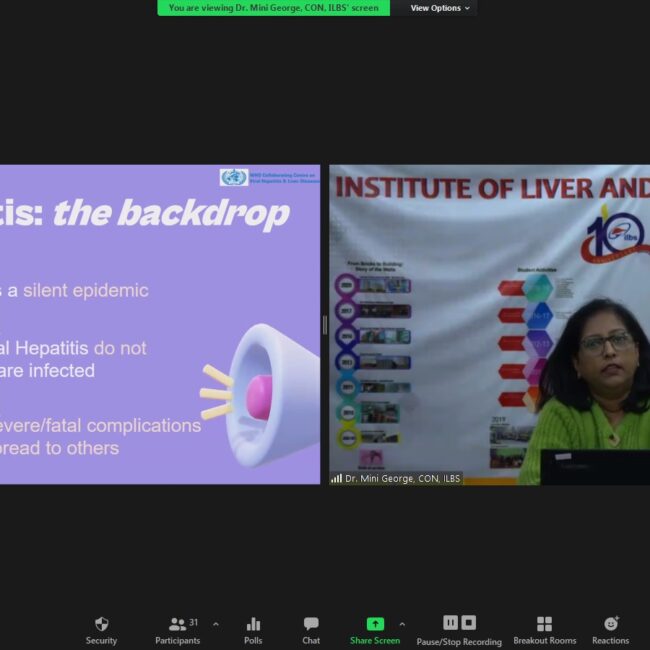650x650 pixels.
Task: Stop the recording
Action: click(468, 622)
